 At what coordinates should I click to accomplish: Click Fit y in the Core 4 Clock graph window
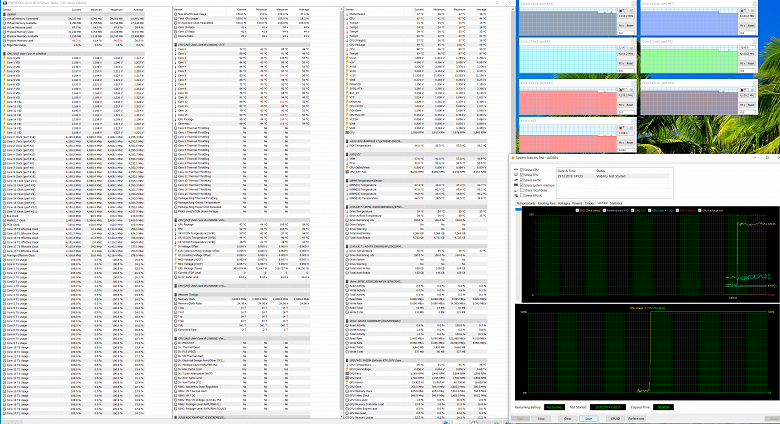tap(621, 105)
